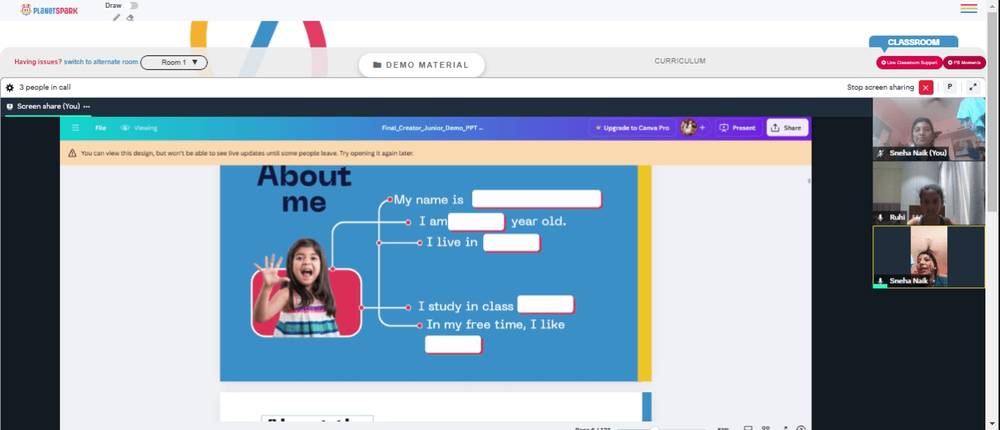Click the red stop screen sharing X
The height and width of the screenshot is (430, 1000).
pyautogui.click(x=926, y=87)
